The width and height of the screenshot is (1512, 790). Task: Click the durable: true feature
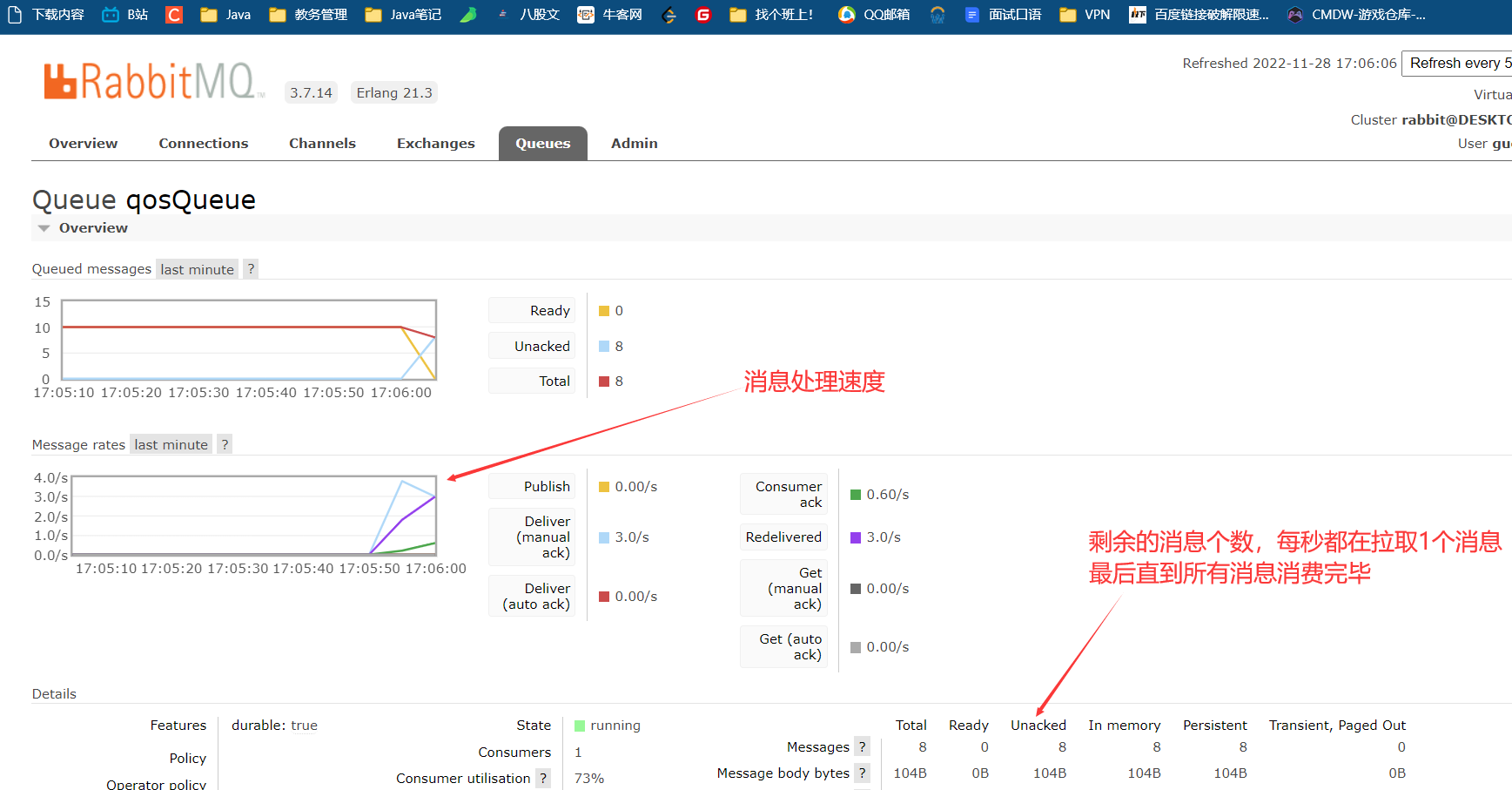[x=274, y=726]
